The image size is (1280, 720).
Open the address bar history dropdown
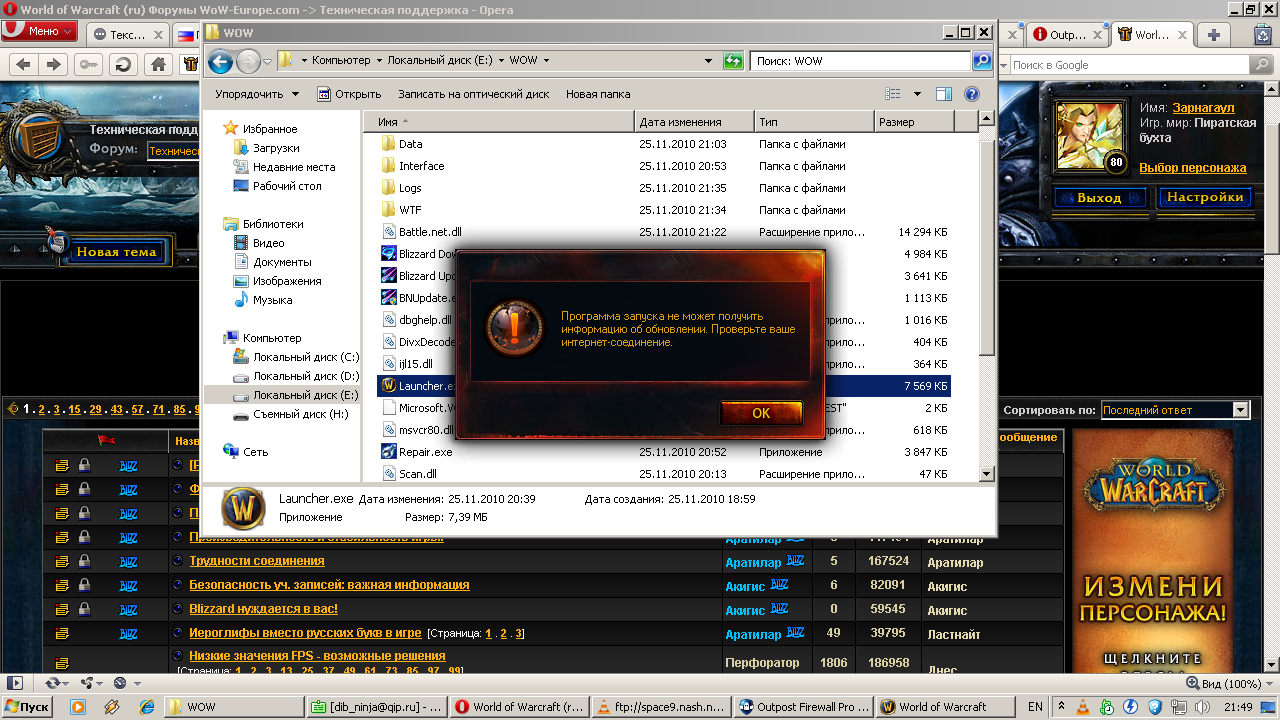pos(708,61)
